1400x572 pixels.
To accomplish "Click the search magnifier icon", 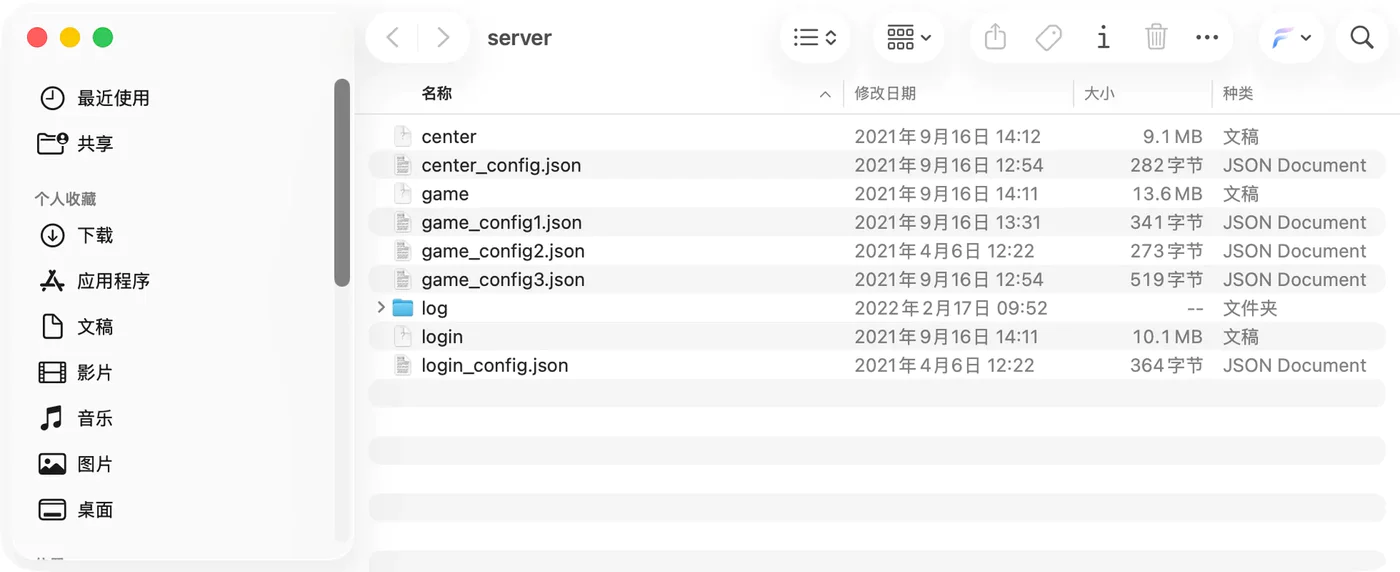I will [x=1361, y=38].
